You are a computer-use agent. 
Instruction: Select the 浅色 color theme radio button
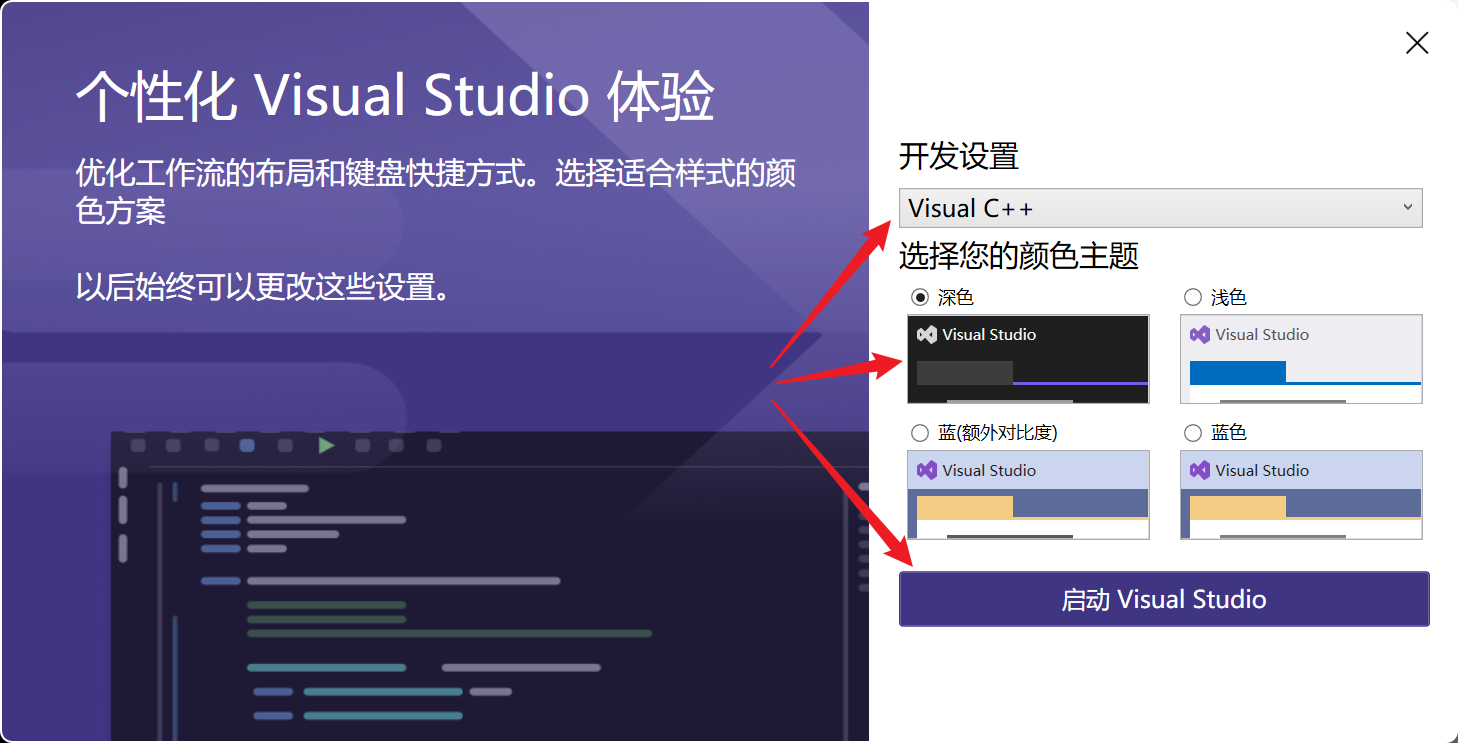click(x=1193, y=297)
